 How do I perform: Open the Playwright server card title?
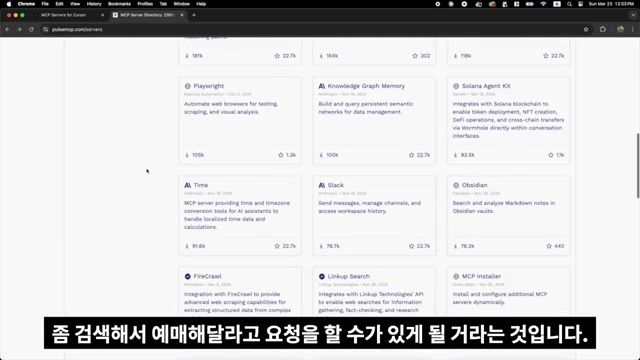[209, 86]
